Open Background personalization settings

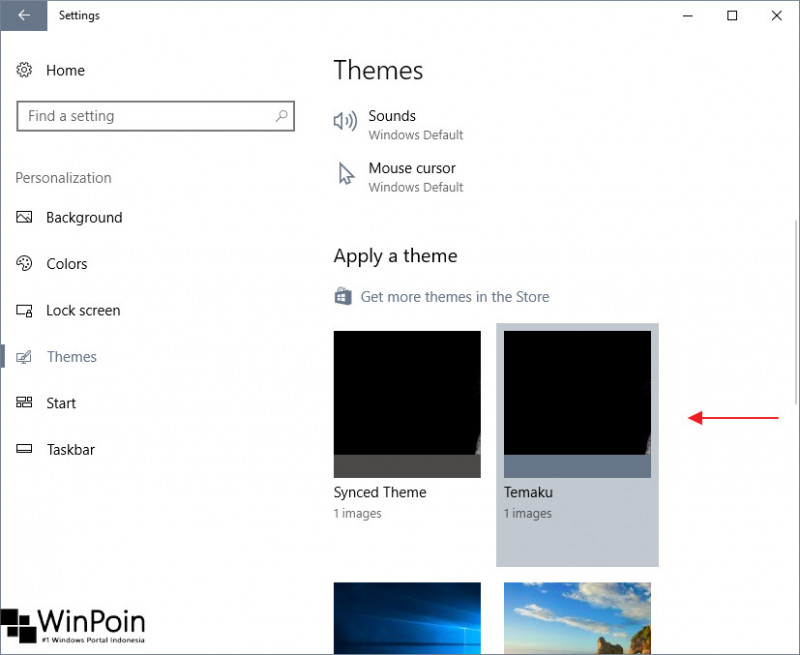pos(84,218)
